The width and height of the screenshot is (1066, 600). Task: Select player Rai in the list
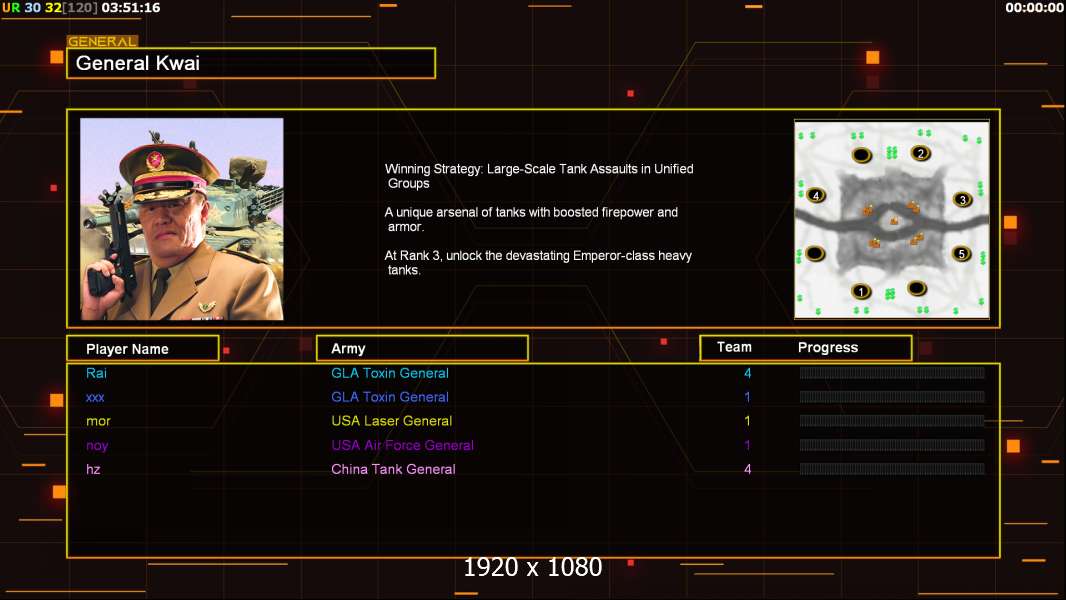click(96, 373)
